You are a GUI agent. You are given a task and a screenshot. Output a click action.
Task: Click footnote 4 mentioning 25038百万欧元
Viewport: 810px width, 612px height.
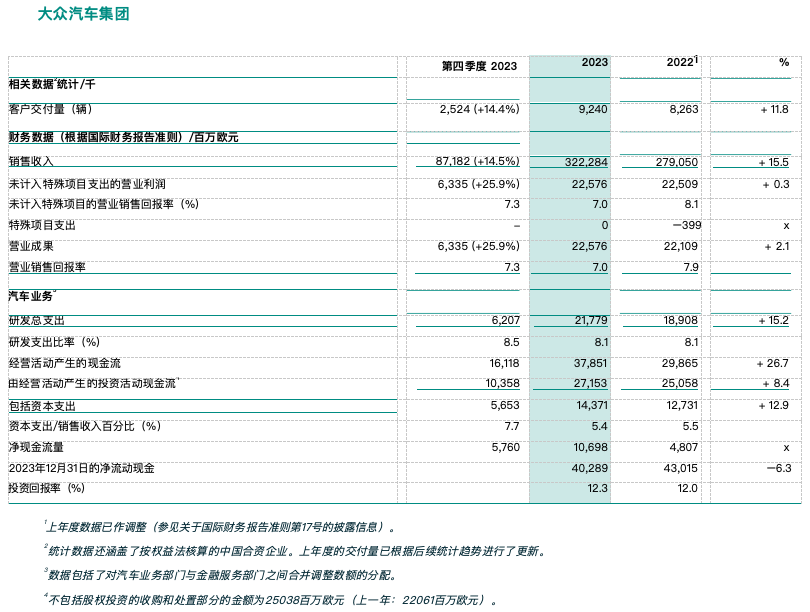271,600
